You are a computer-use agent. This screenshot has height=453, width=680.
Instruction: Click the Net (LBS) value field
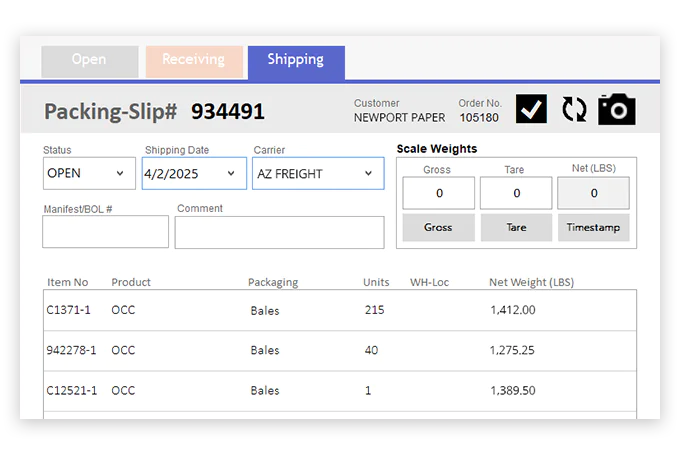(x=593, y=193)
